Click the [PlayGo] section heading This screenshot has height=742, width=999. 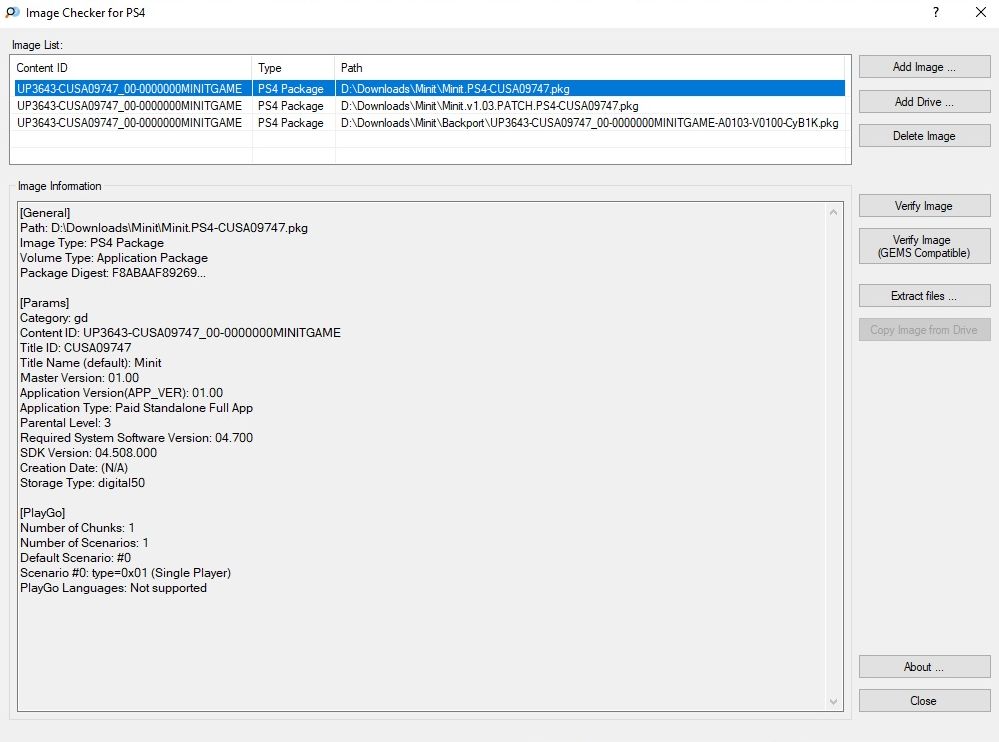tap(43, 513)
